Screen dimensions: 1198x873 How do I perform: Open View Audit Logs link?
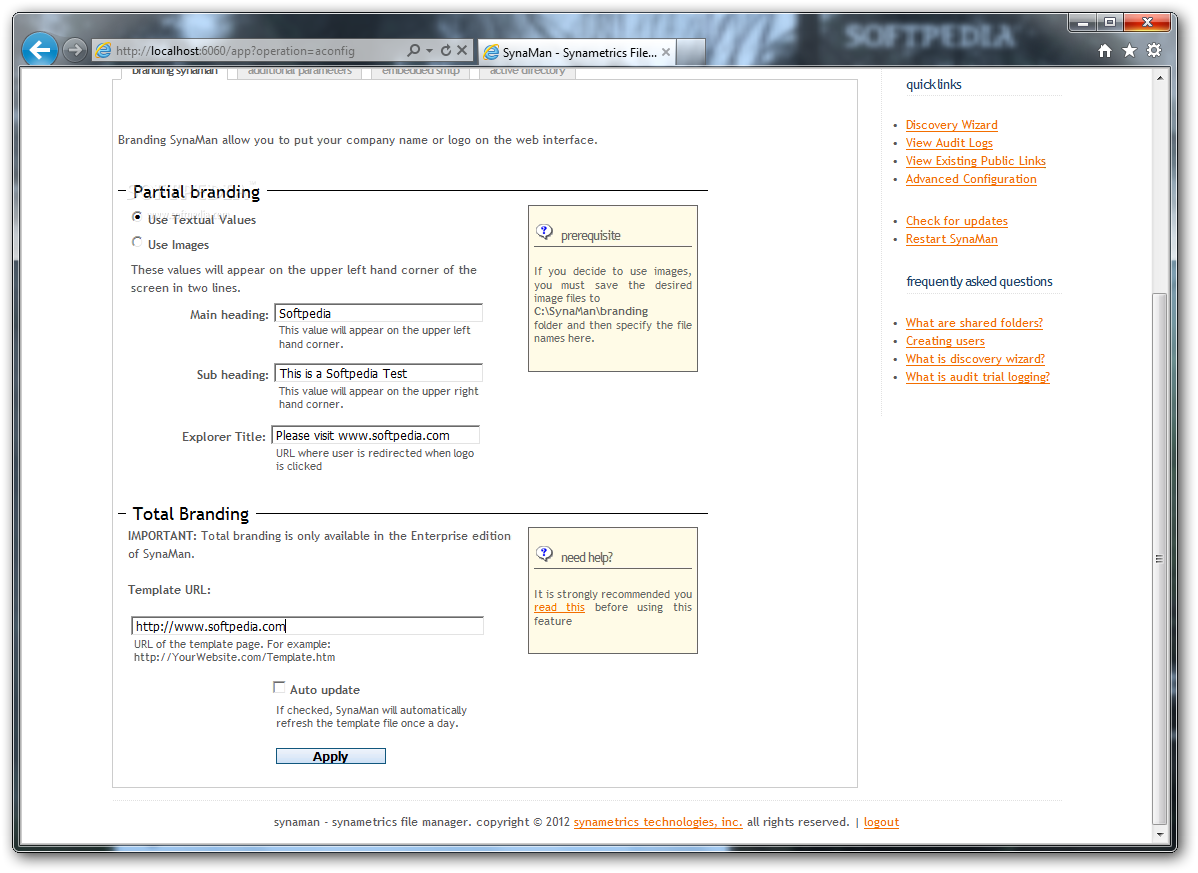point(949,143)
